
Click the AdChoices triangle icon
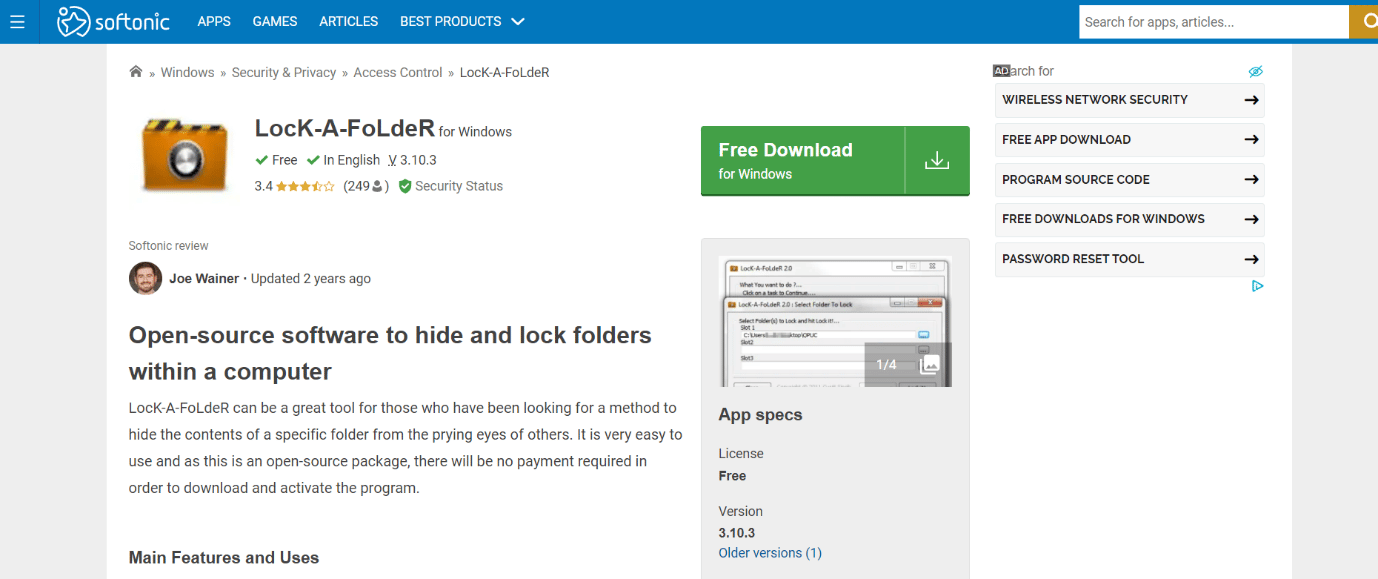(x=1258, y=286)
